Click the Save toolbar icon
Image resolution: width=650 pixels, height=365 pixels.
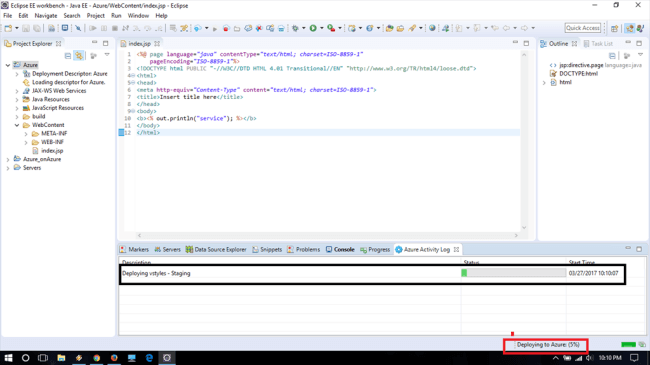point(26,28)
